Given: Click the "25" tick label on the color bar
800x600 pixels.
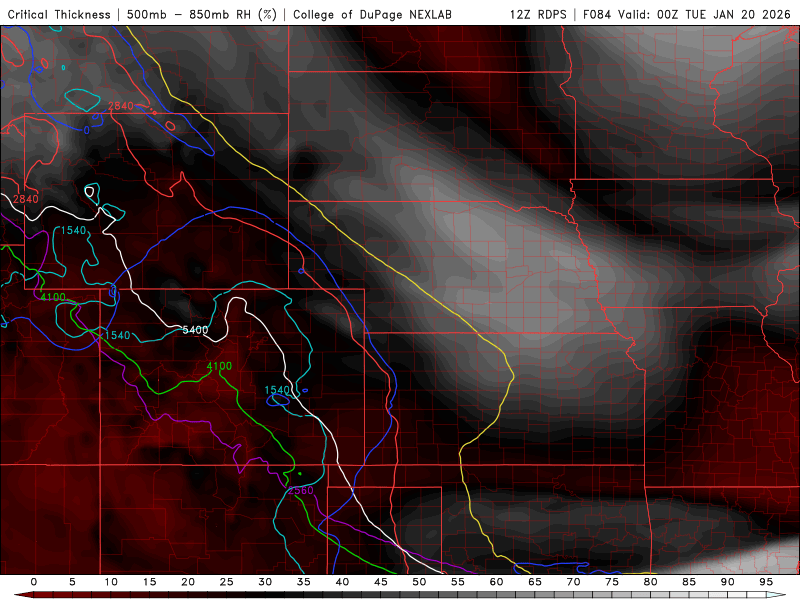Looking at the screenshot, I should (x=227, y=582).
